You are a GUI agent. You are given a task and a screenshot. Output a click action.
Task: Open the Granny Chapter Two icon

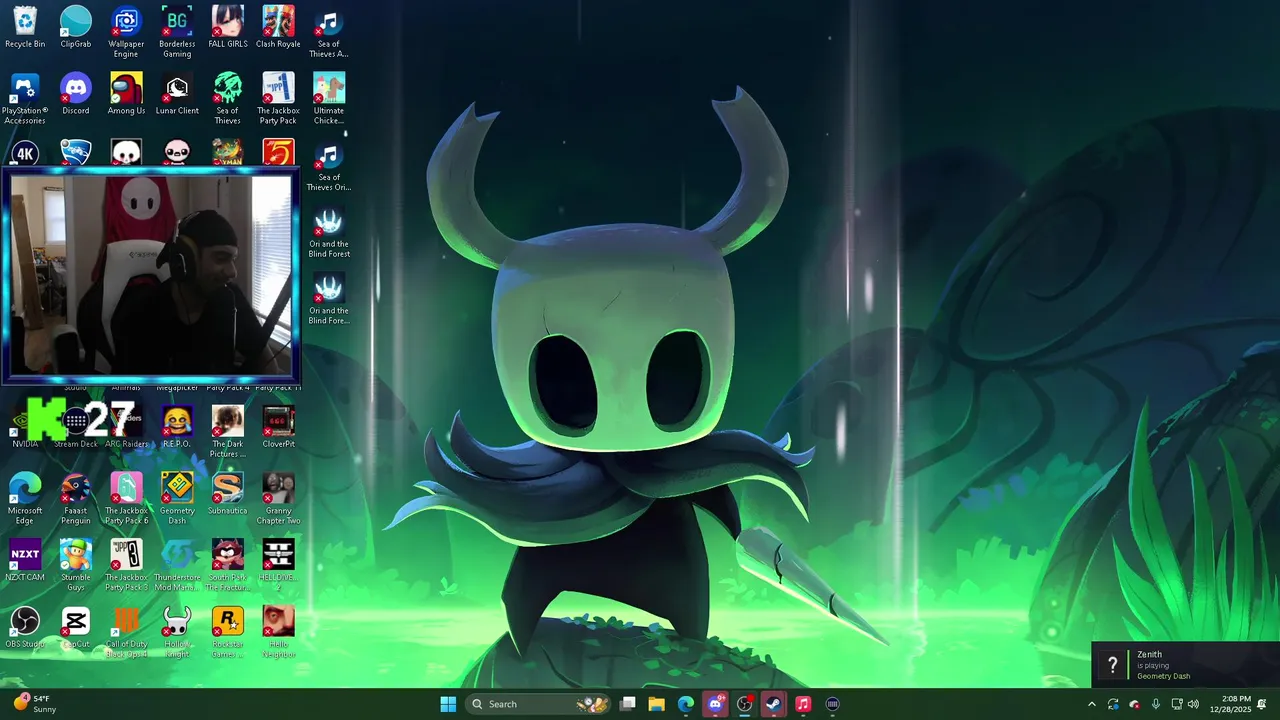coord(278,498)
